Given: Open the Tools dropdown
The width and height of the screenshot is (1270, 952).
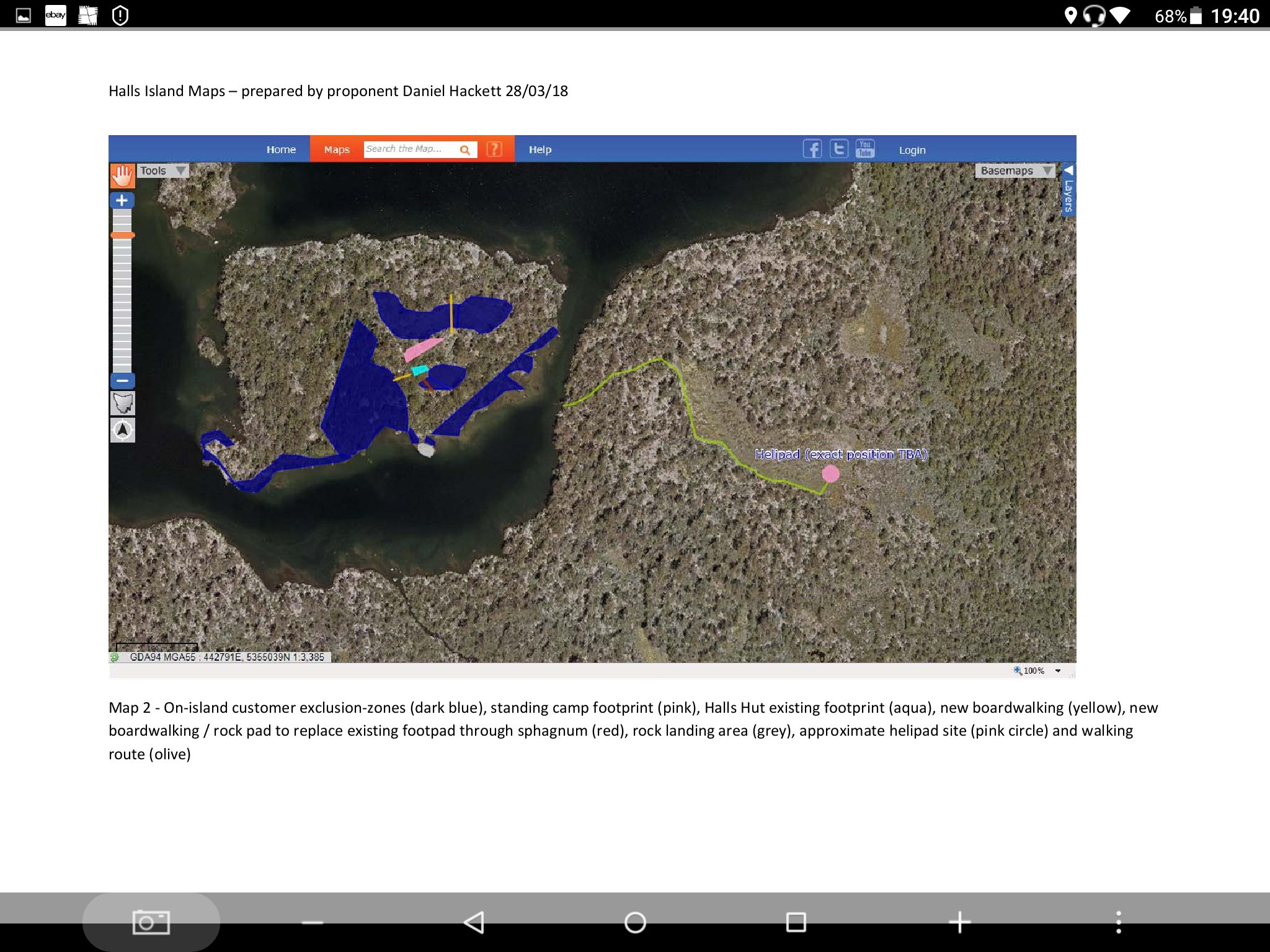Looking at the screenshot, I should (163, 170).
